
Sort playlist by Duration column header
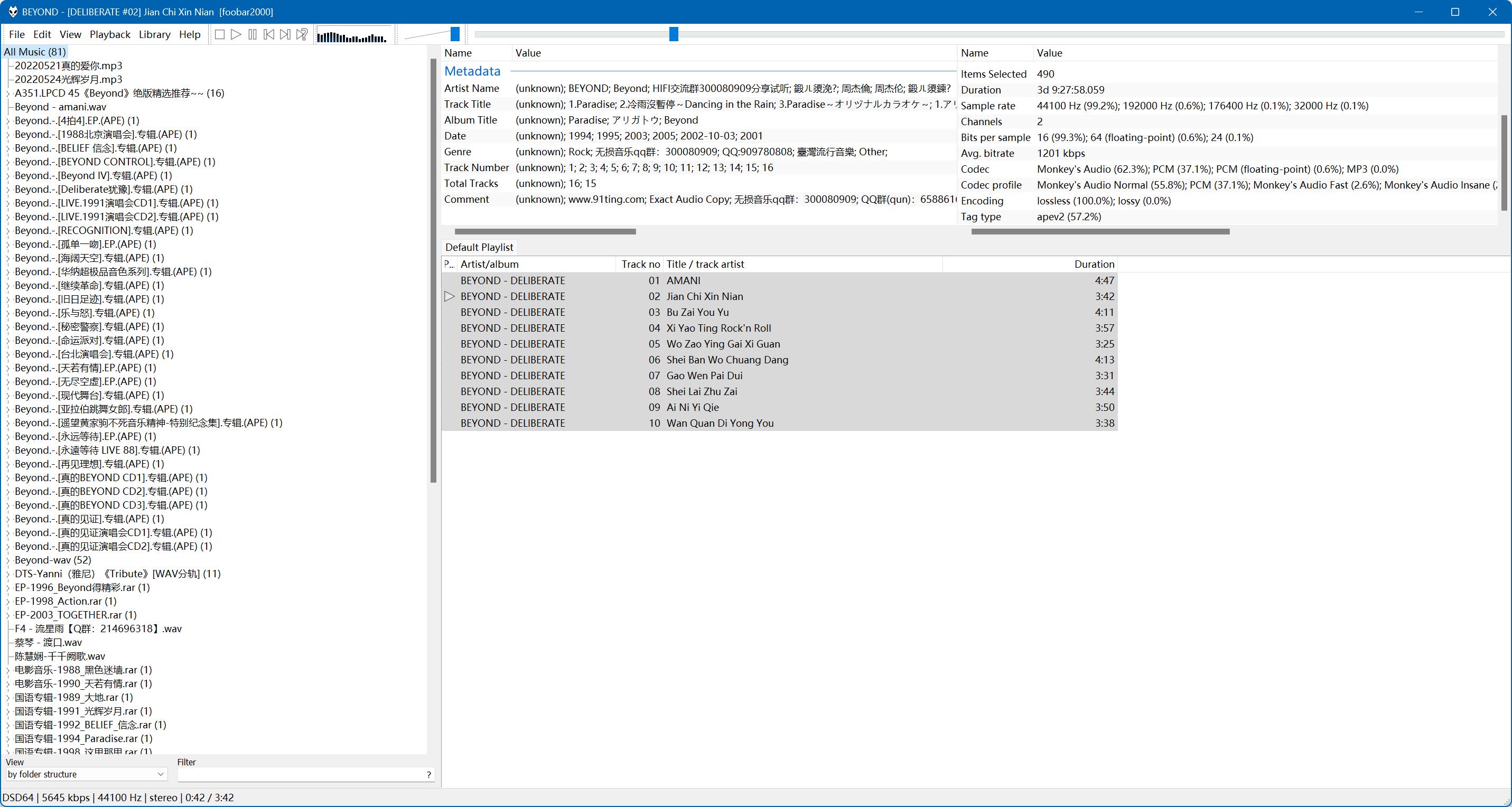(1030, 264)
